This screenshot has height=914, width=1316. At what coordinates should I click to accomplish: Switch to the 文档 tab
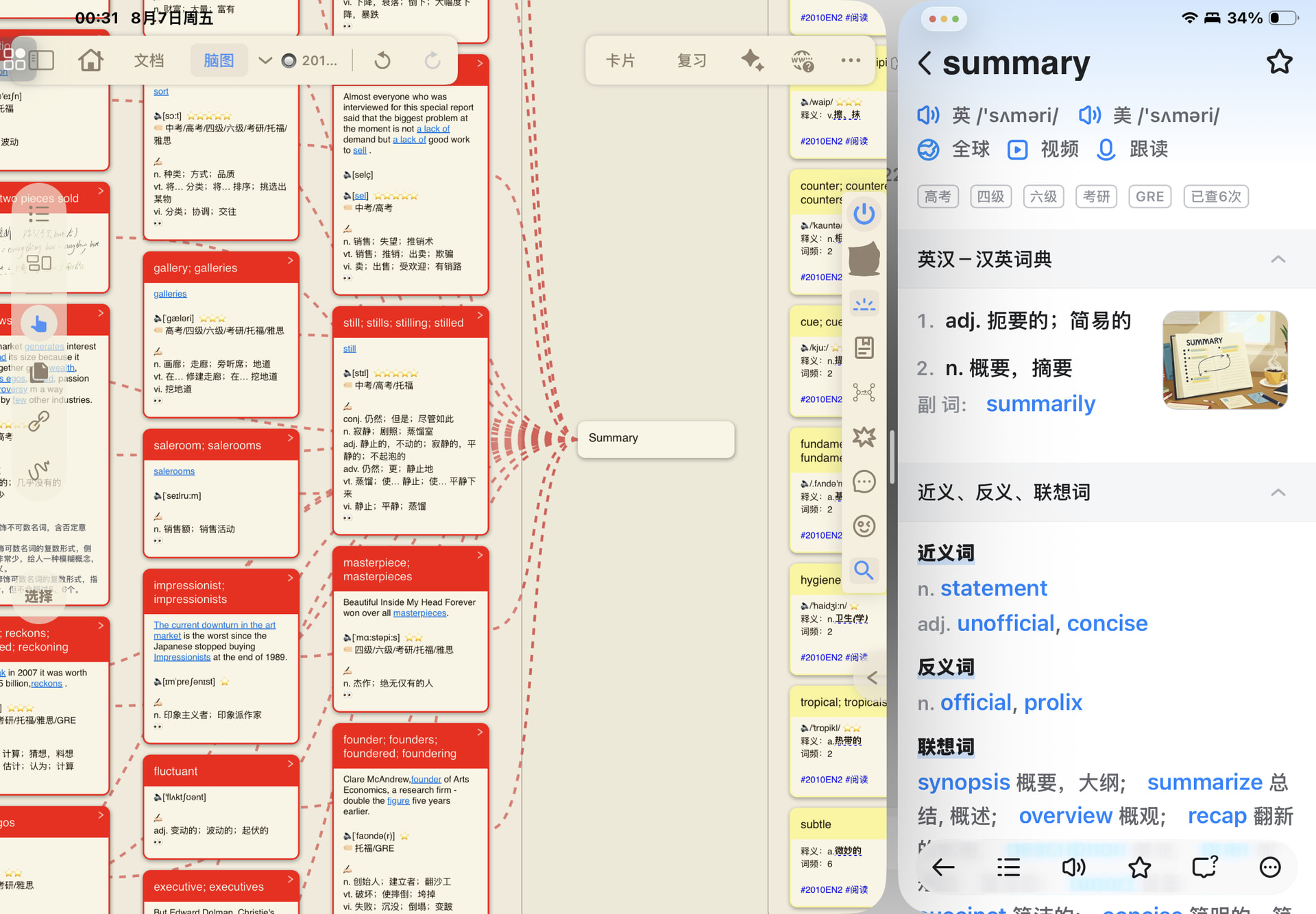coord(149,60)
